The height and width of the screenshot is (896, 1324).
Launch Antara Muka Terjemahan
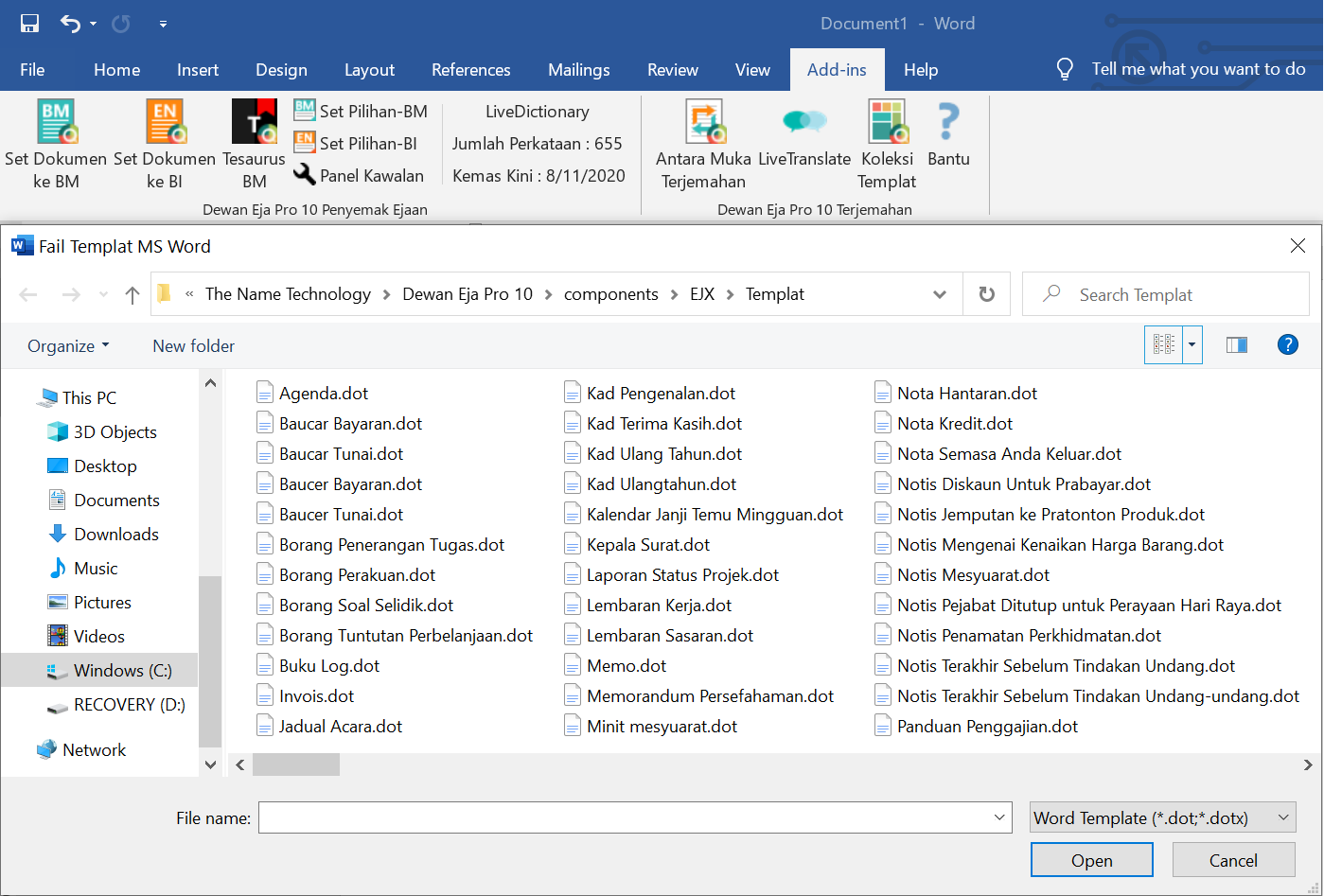coord(703,122)
